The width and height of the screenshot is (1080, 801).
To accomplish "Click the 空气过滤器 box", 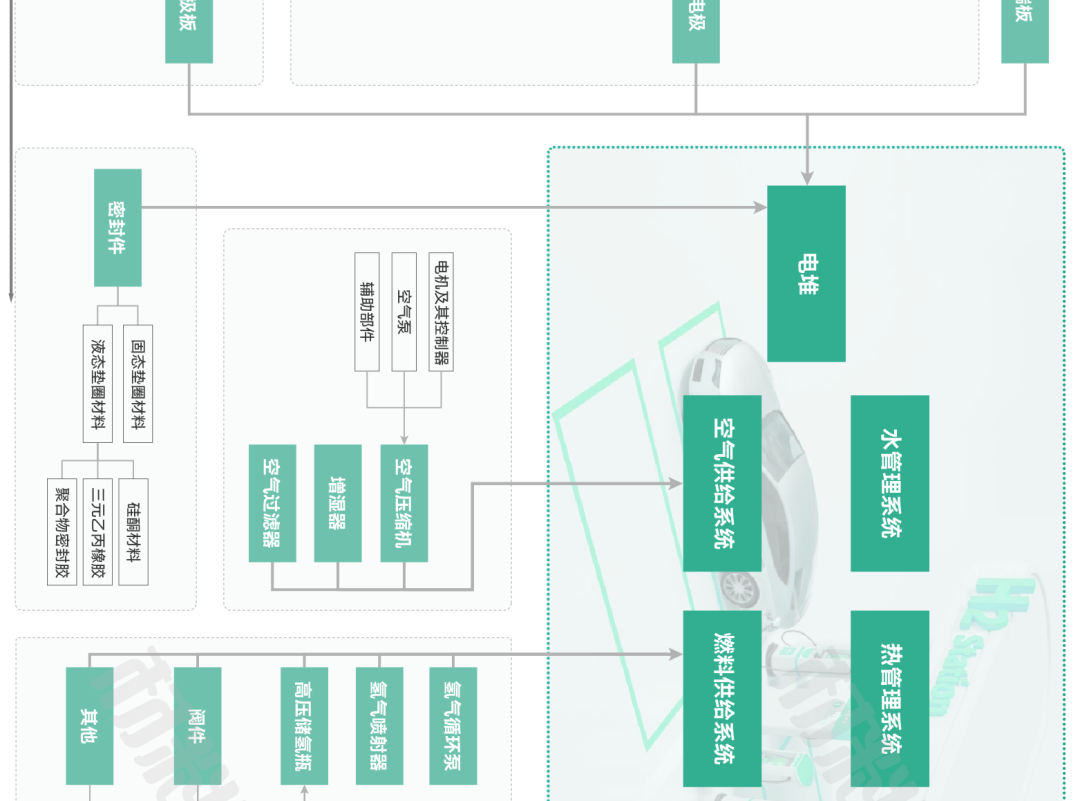I will tap(272, 503).
